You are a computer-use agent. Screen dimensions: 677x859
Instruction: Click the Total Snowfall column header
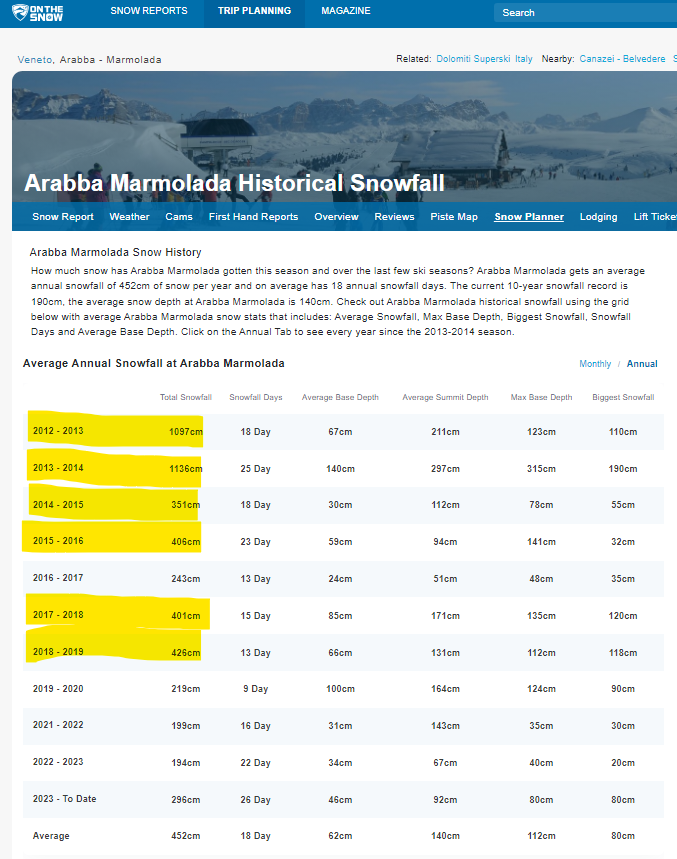(x=186, y=397)
